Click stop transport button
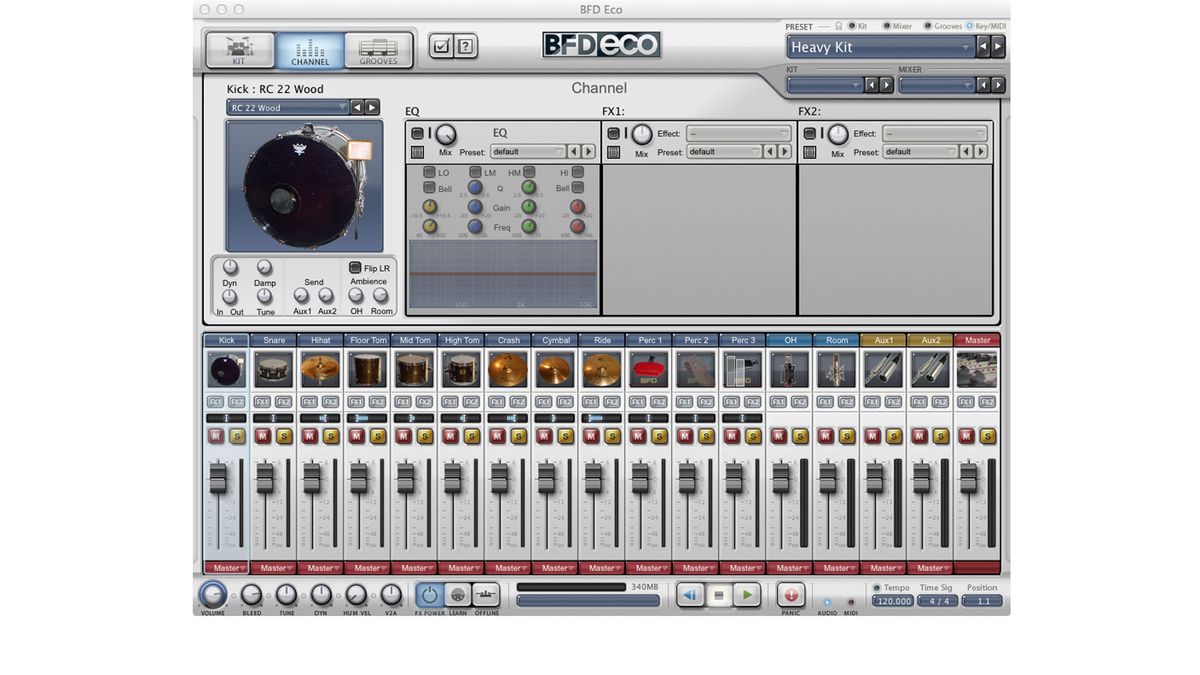 coord(718,596)
